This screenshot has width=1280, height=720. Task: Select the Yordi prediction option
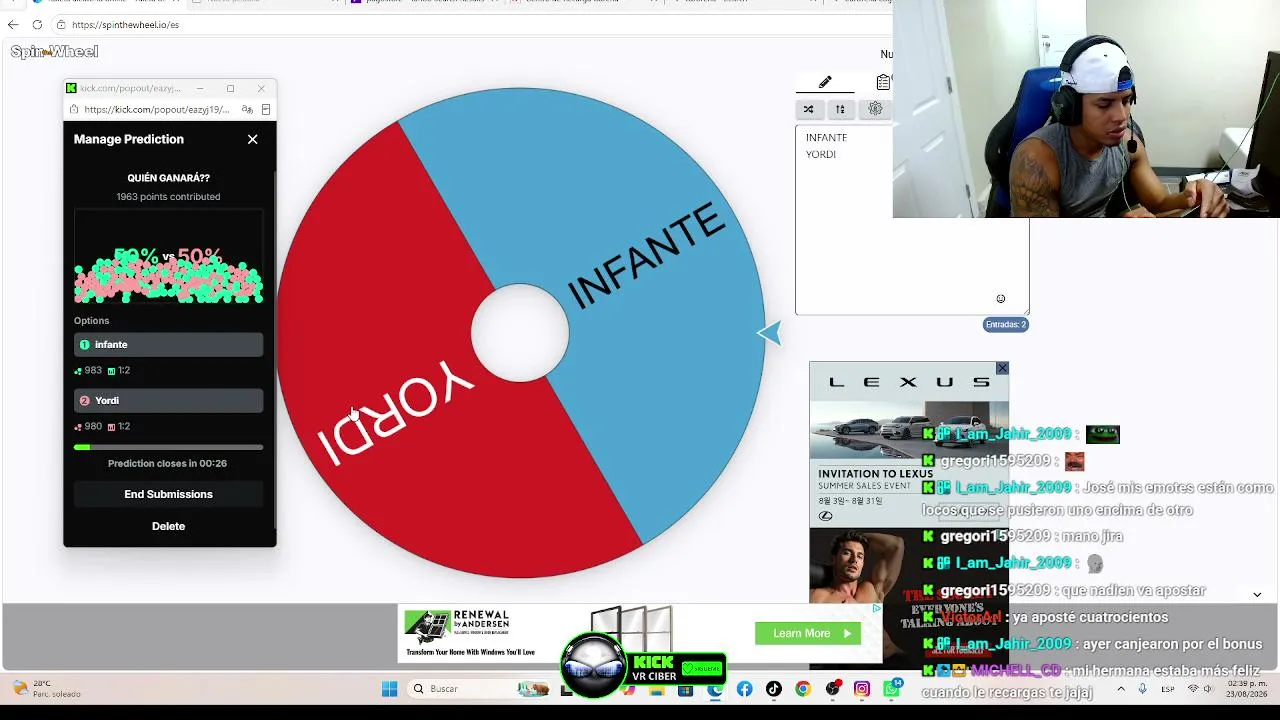pos(168,401)
